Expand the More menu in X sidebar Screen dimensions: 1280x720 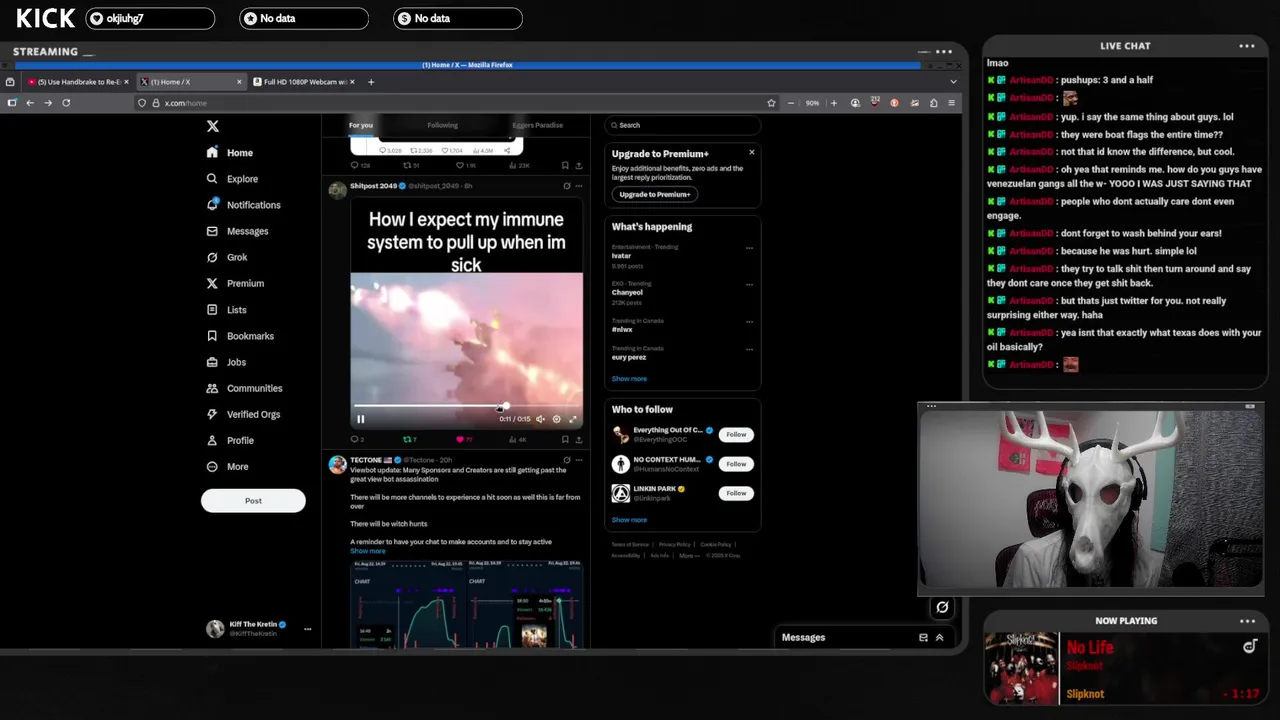click(x=228, y=467)
